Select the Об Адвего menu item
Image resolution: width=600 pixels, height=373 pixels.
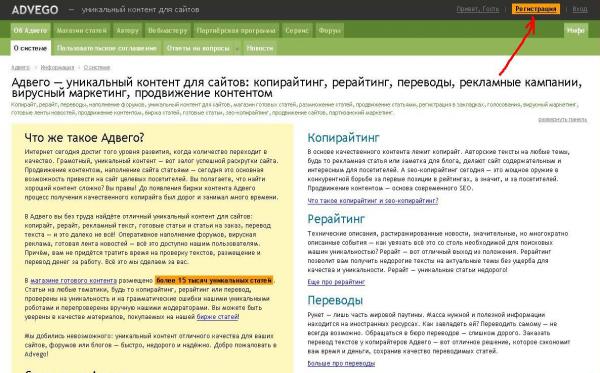[30, 30]
